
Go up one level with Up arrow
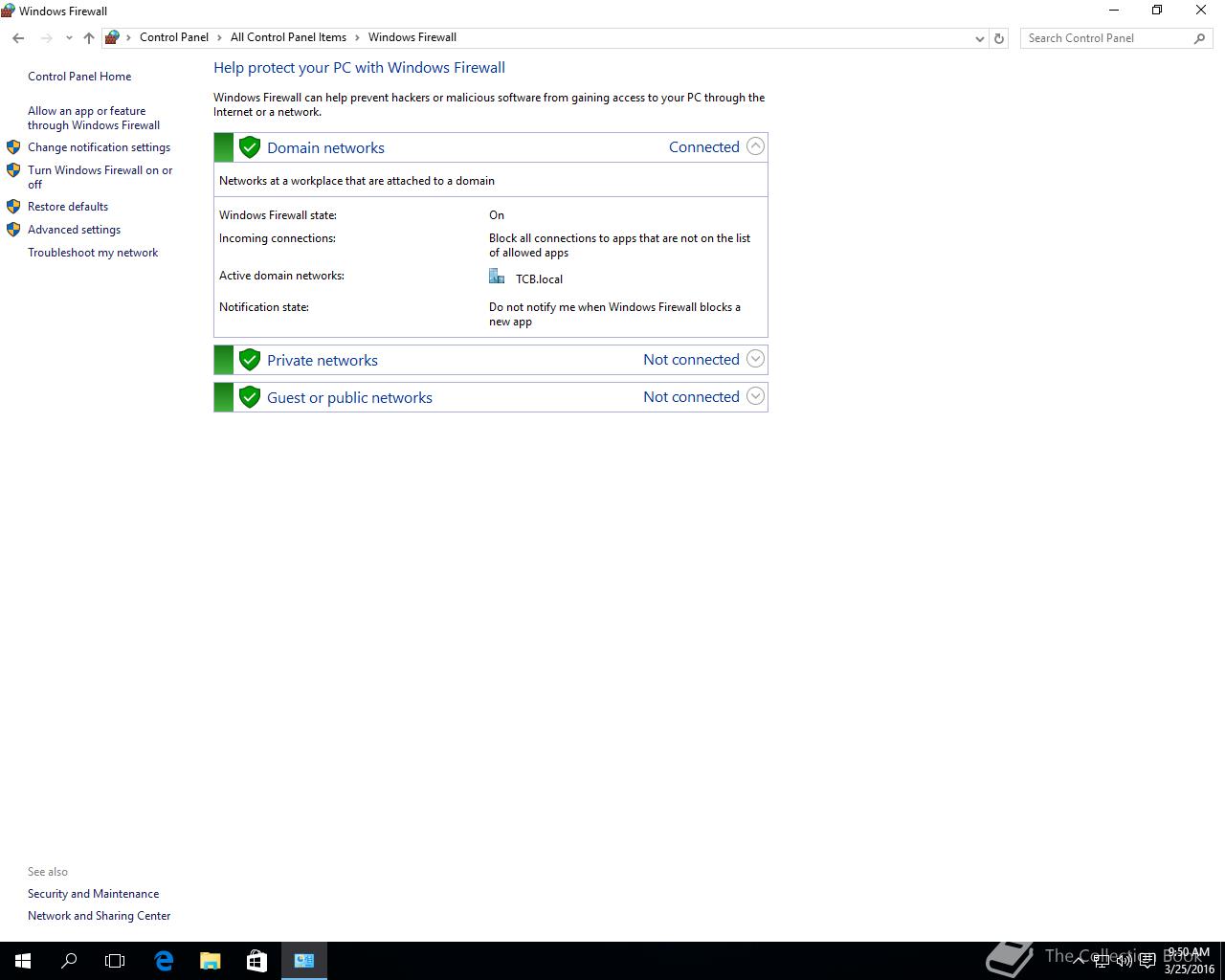pyautogui.click(x=89, y=38)
